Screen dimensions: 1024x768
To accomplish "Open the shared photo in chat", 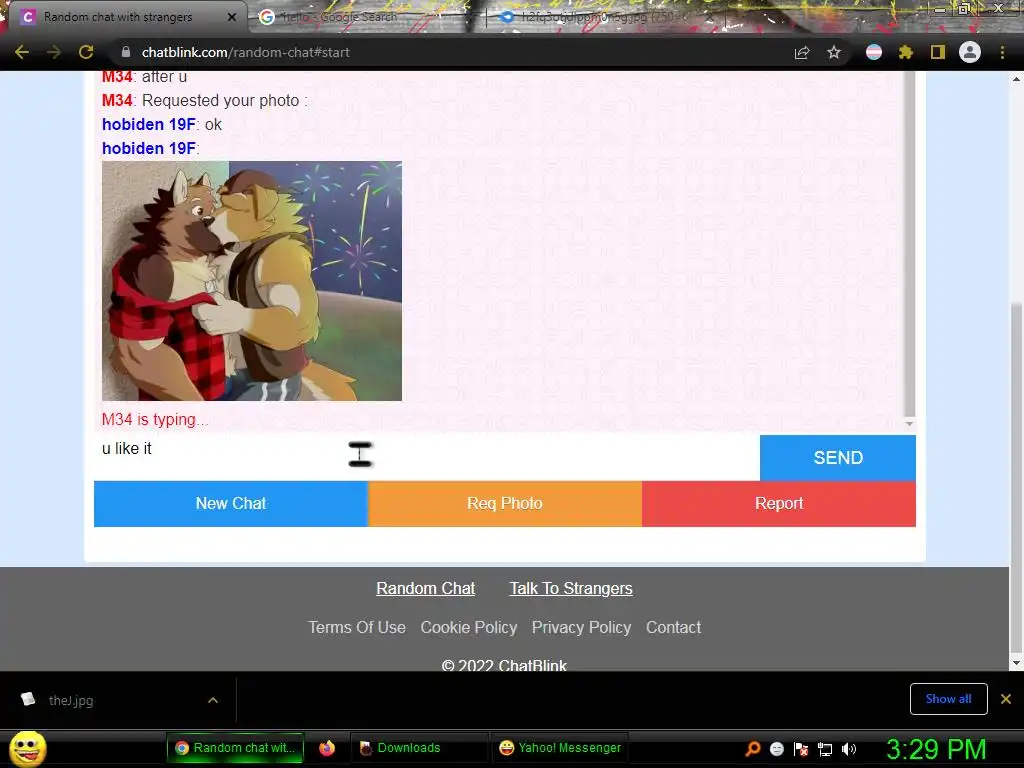I will click(252, 281).
